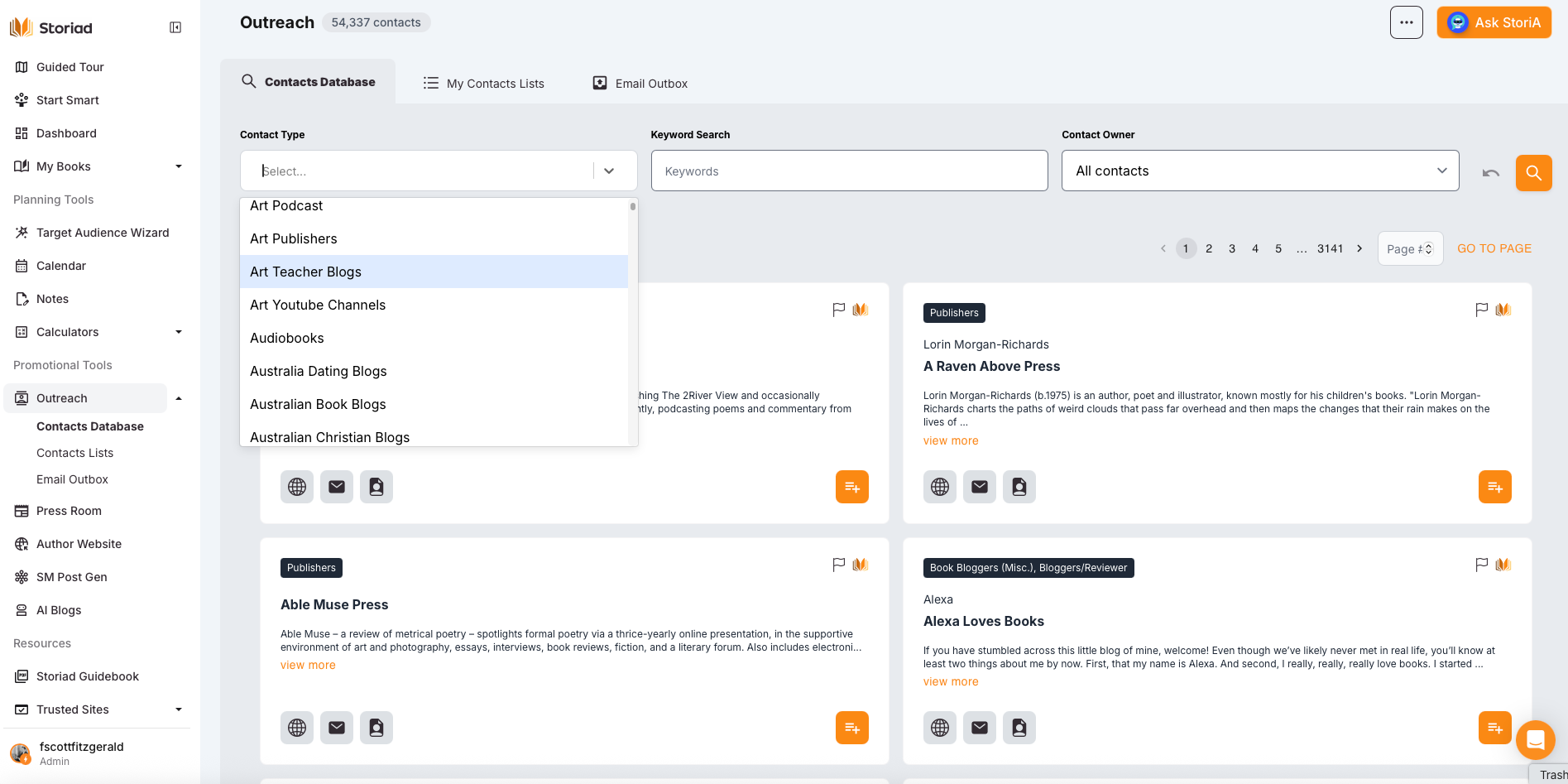Image resolution: width=1568 pixels, height=784 pixels.
Task: Choose Art Youtube Channels option
Action: coord(434,305)
